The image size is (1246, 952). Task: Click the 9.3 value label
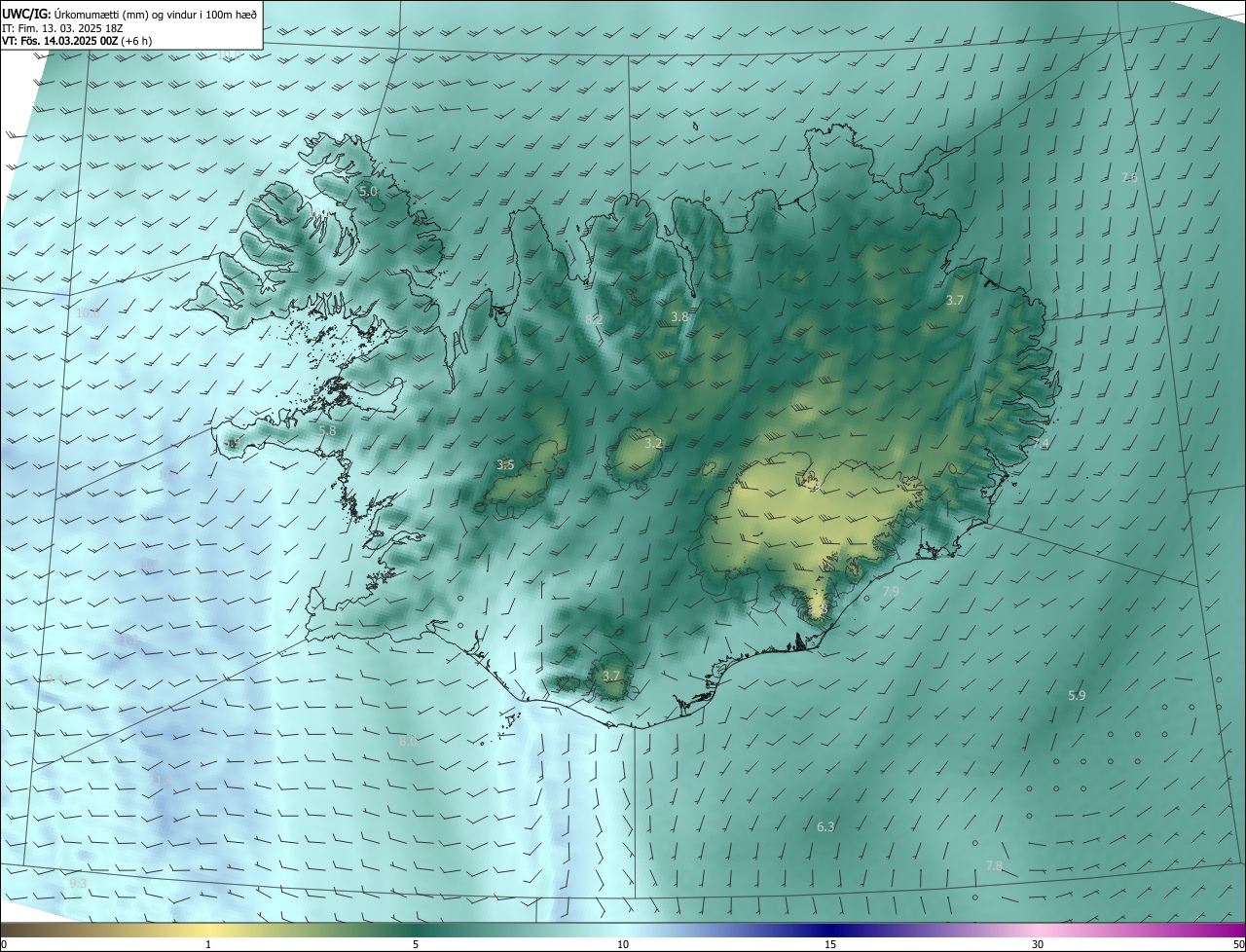(78, 883)
